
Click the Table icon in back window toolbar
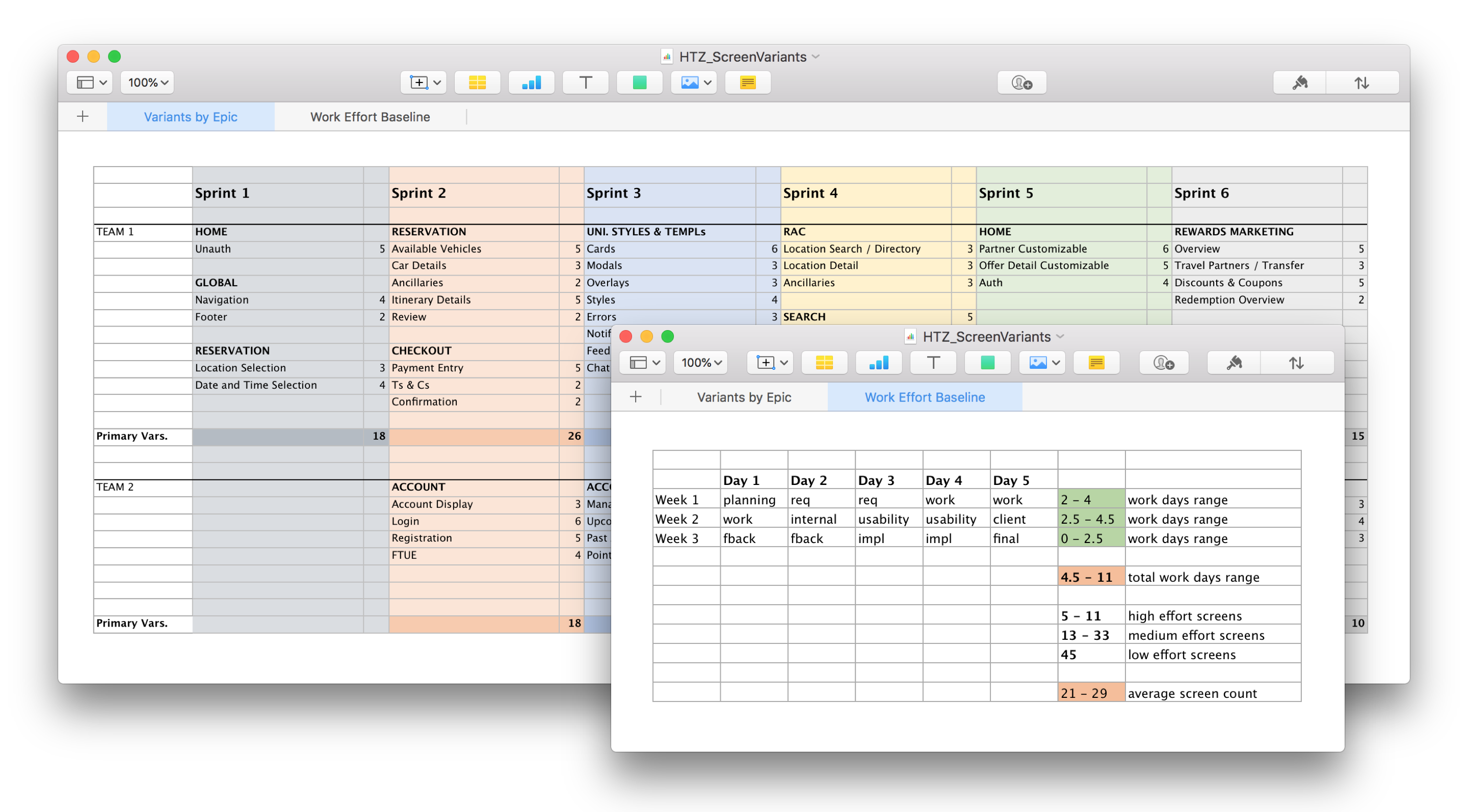pos(477,83)
